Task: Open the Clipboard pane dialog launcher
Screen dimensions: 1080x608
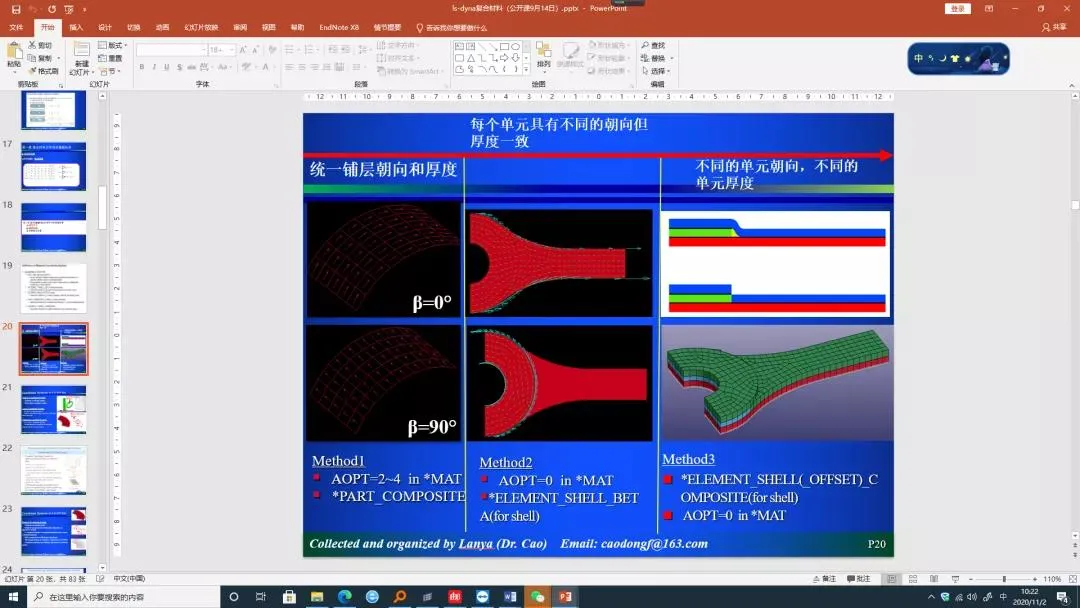Action: 61,85
